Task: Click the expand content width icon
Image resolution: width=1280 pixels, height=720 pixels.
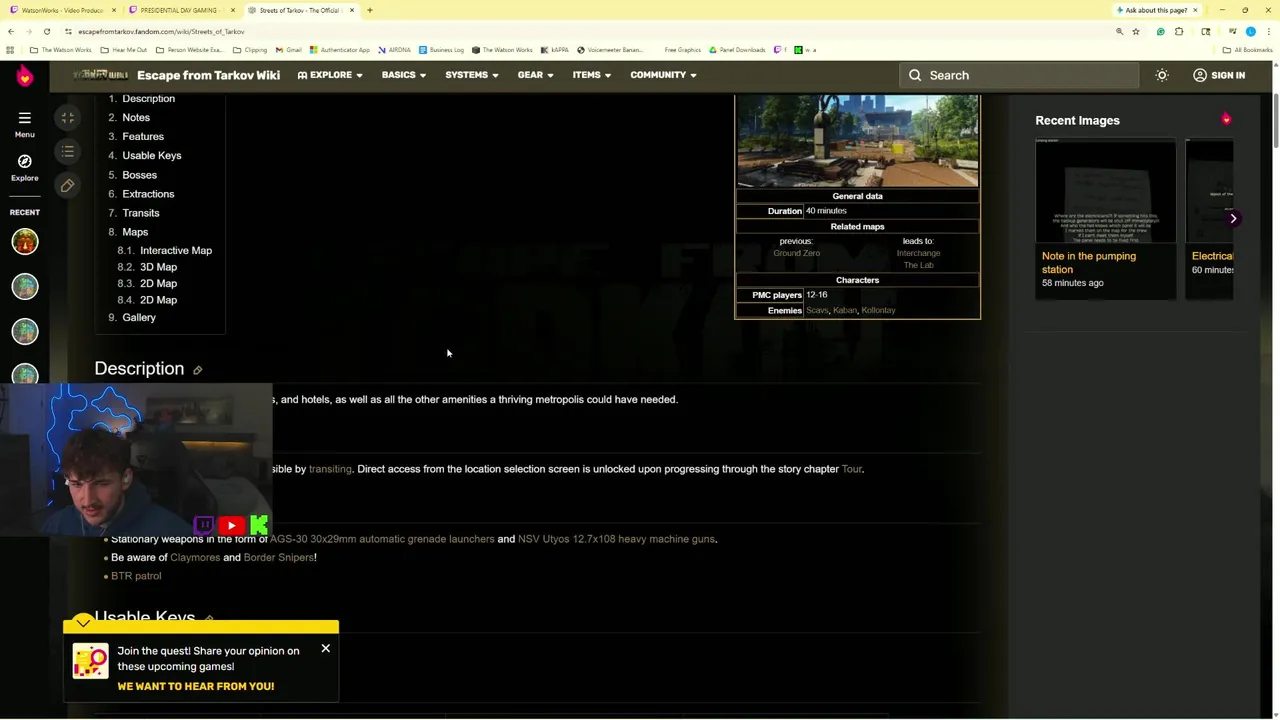Action: pyautogui.click(x=67, y=118)
